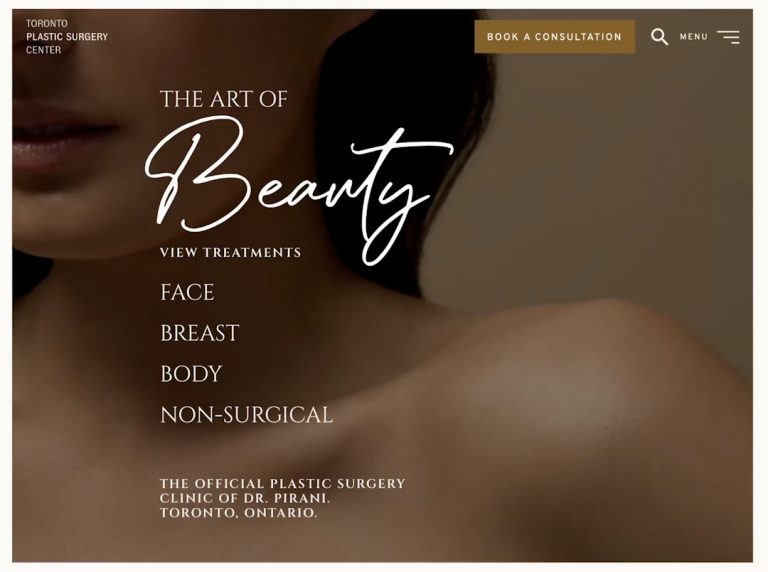Click the MENU label
This screenshot has height=572, width=768.
click(x=694, y=37)
